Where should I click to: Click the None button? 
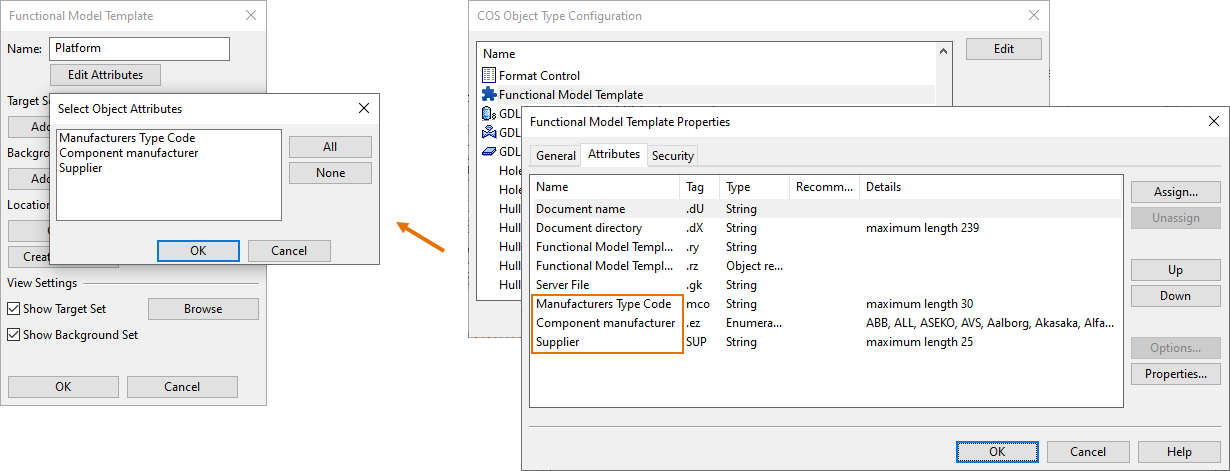[330, 173]
